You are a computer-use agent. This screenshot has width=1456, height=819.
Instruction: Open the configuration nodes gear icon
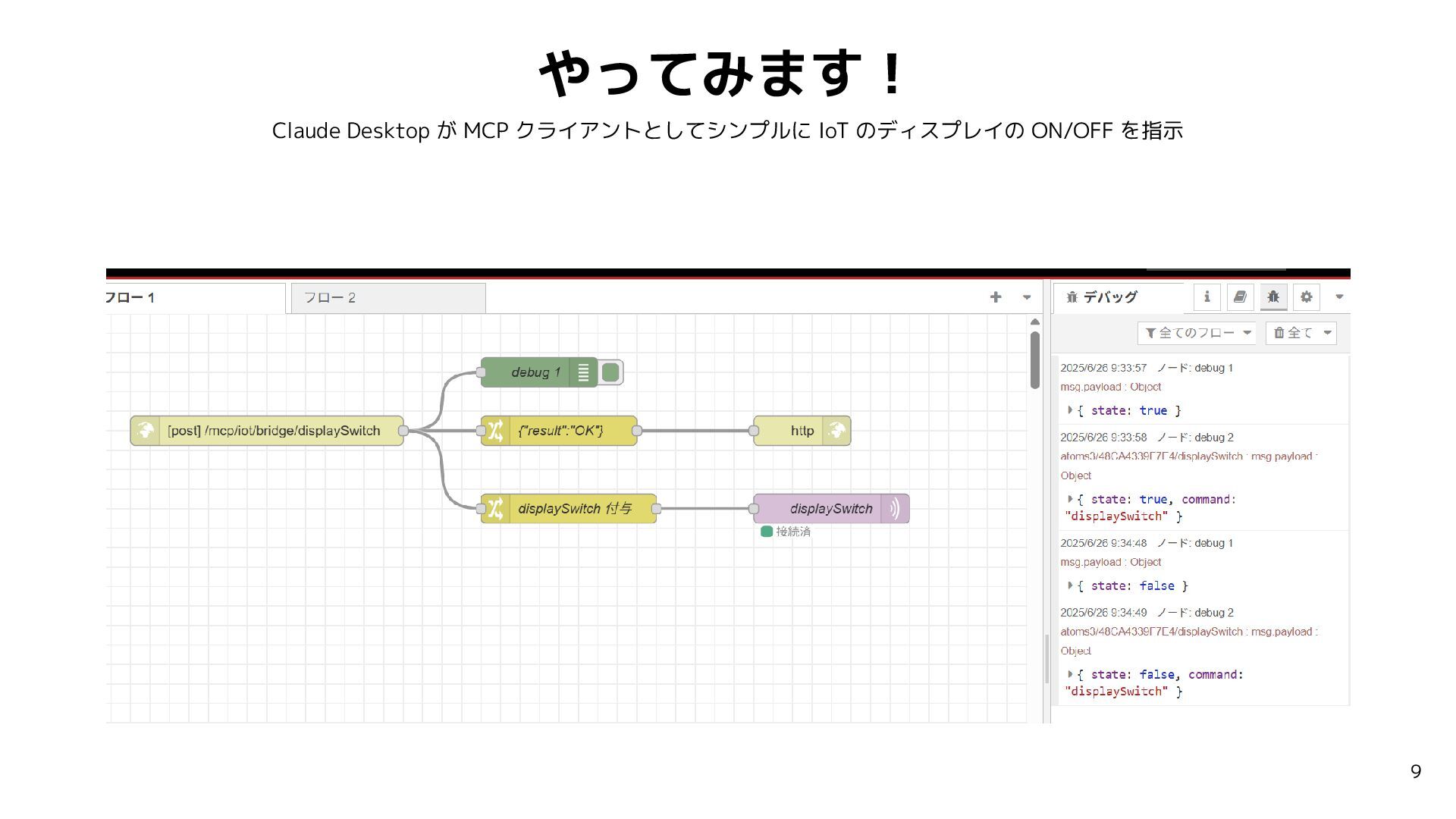pos(1307,297)
